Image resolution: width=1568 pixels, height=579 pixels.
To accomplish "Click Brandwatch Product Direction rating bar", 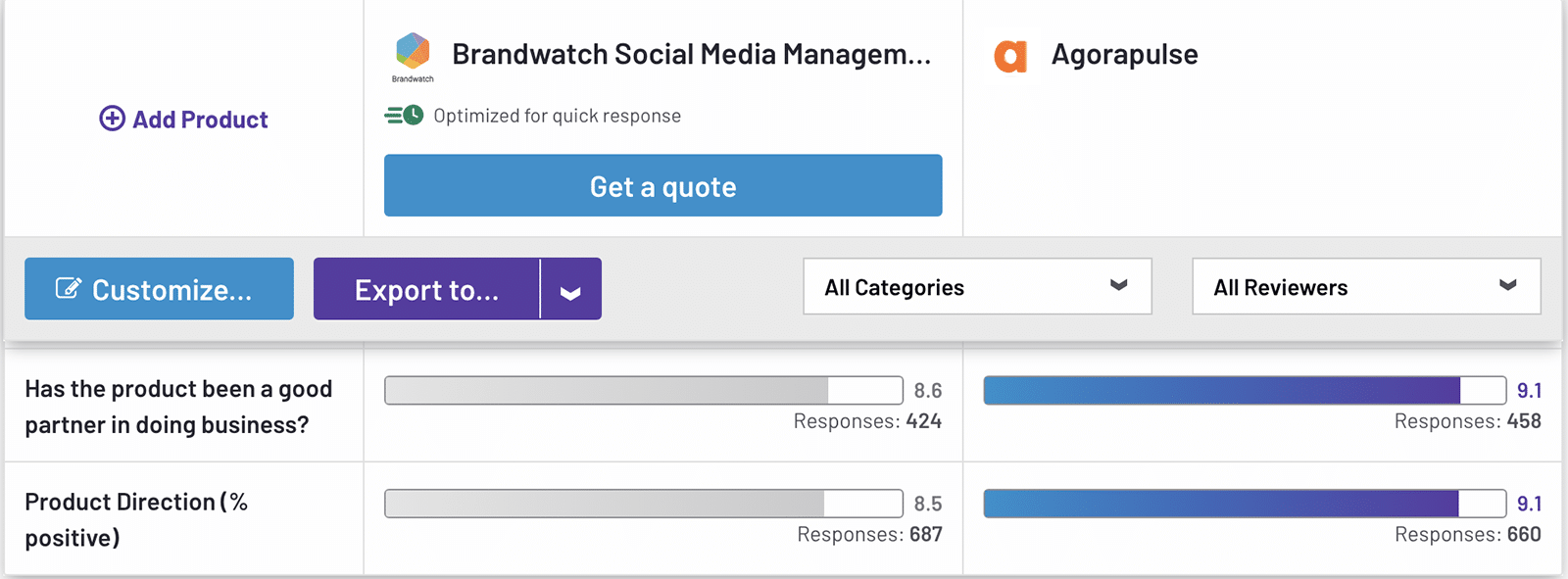I will point(644,504).
